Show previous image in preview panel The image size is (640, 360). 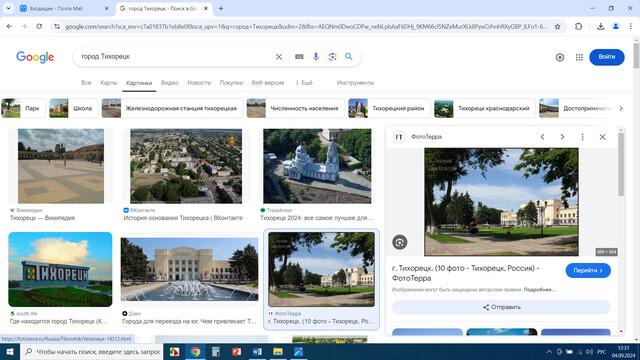pos(542,137)
